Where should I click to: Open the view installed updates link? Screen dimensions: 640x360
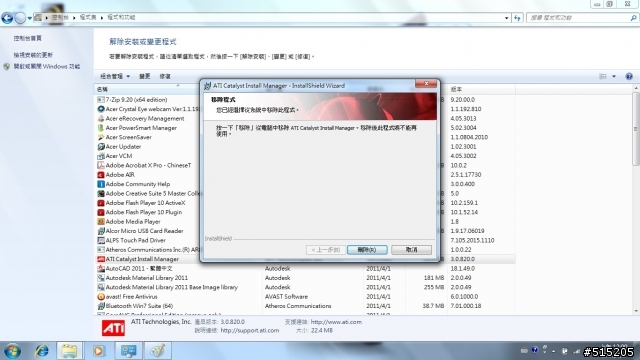(x=33, y=55)
